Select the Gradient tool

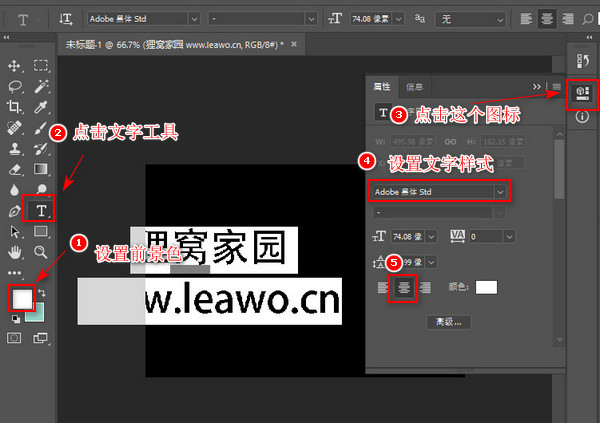pyautogui.click(x=41, y=169)
